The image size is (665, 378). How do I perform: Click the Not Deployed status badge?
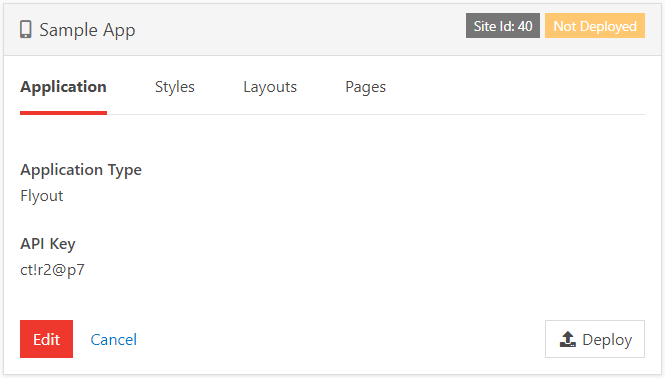[595, 26]
